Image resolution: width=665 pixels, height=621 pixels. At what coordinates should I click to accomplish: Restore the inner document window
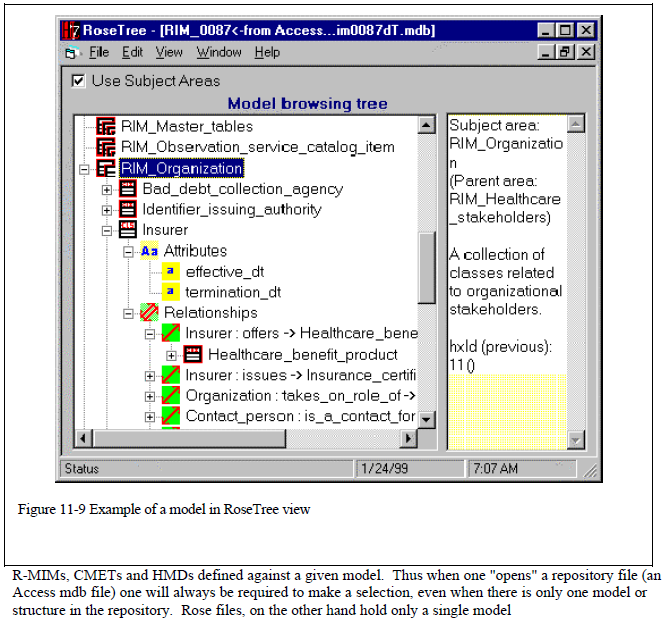(x=565, y=52)
